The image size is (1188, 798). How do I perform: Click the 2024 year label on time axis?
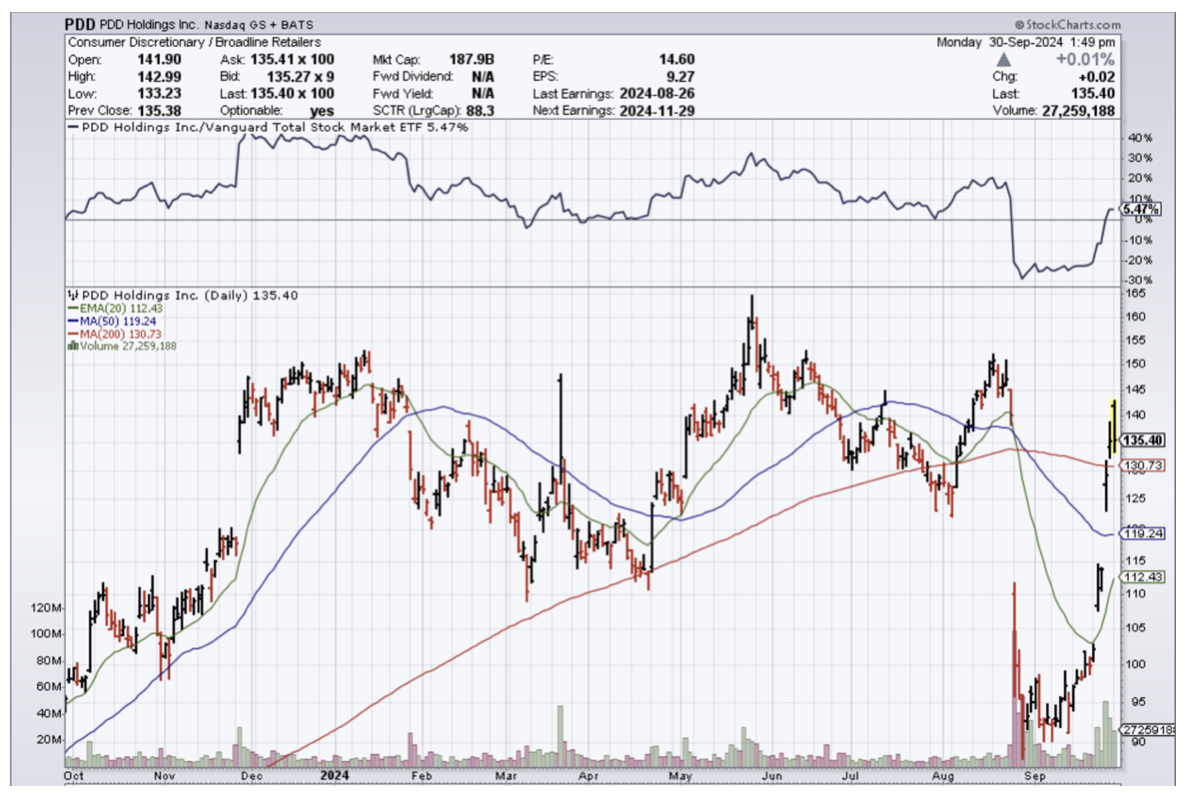click(x=334, y=775)
